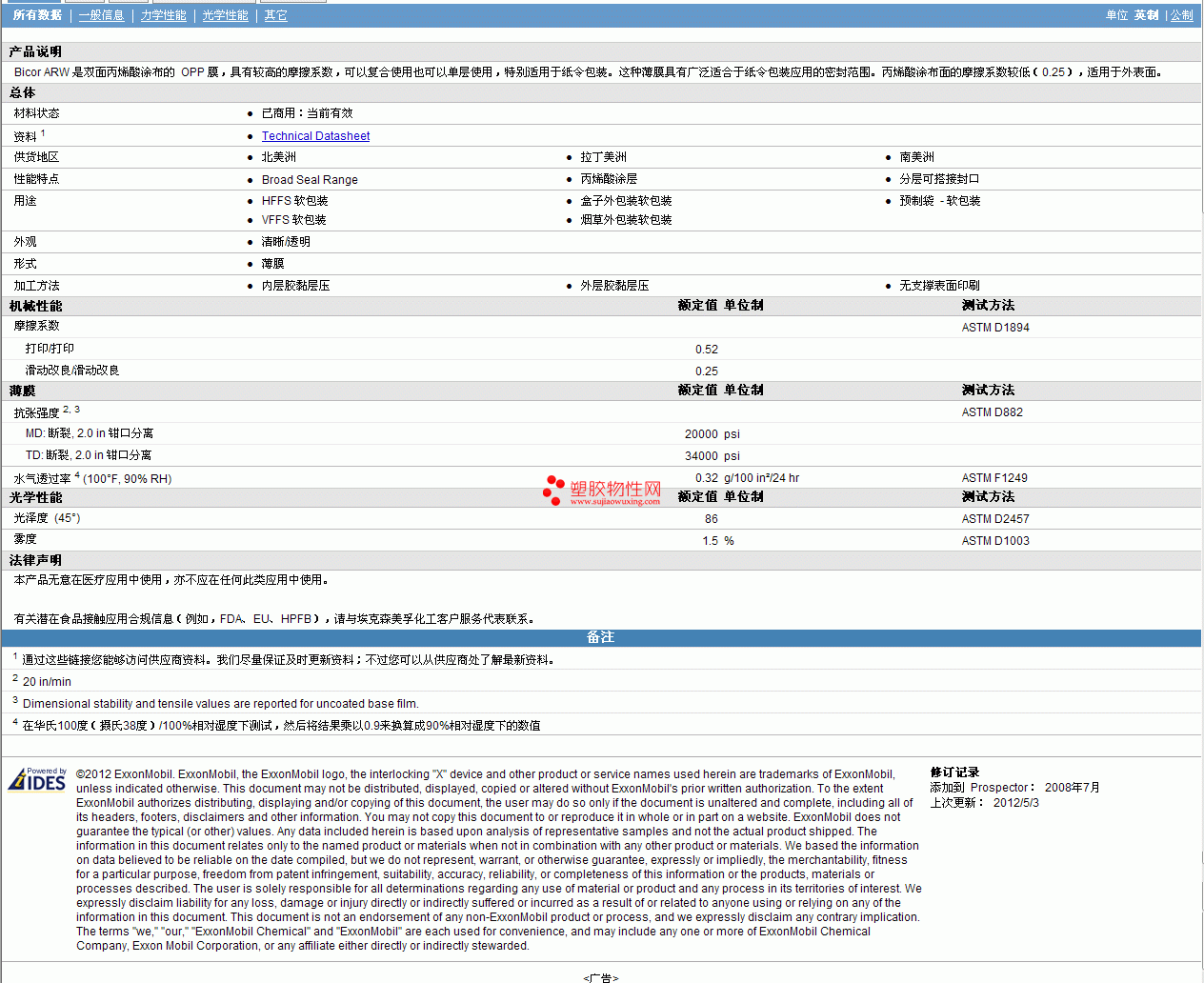
Task: Click 无支撑表面印刷 processing method
Action: coord(940,286)
